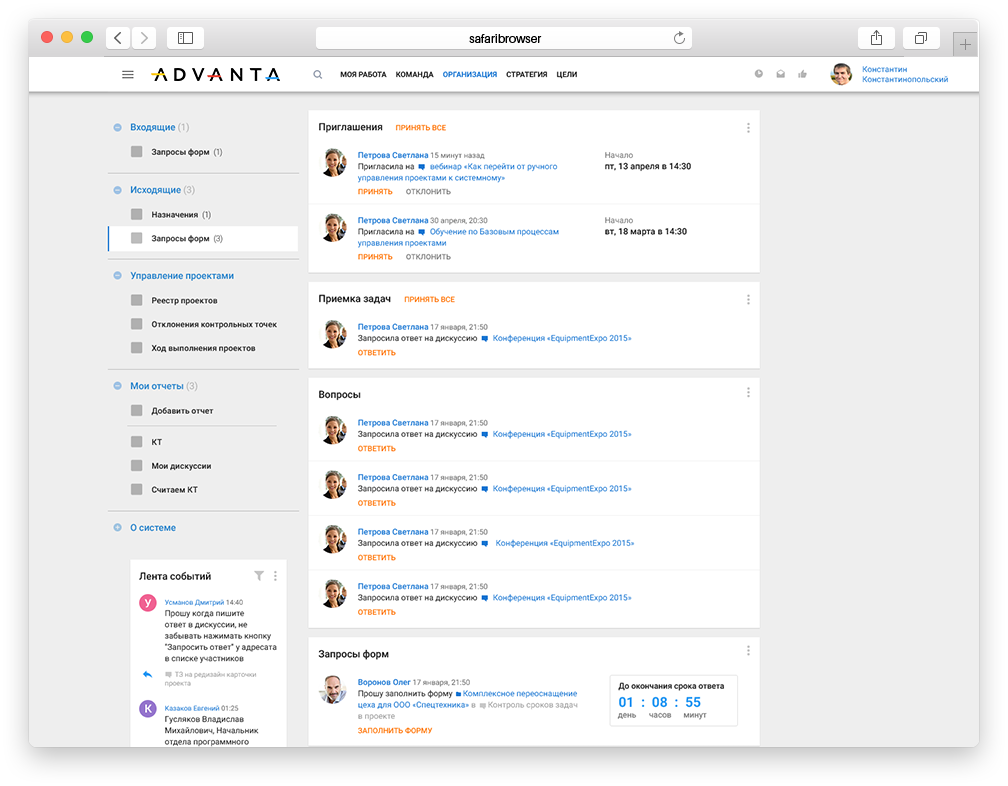Screen dimensions: 1008x786
Task: Accept the webinar invitation with ПРИНЯТЬ
Action: [x=375, y=192]
